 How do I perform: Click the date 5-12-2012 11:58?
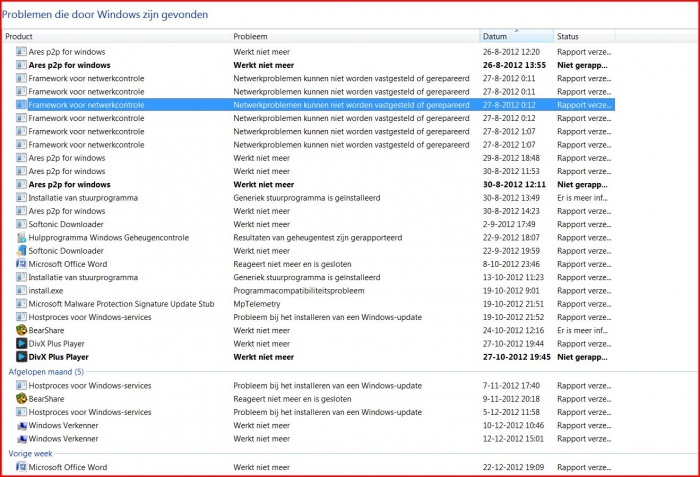[511, 412]
